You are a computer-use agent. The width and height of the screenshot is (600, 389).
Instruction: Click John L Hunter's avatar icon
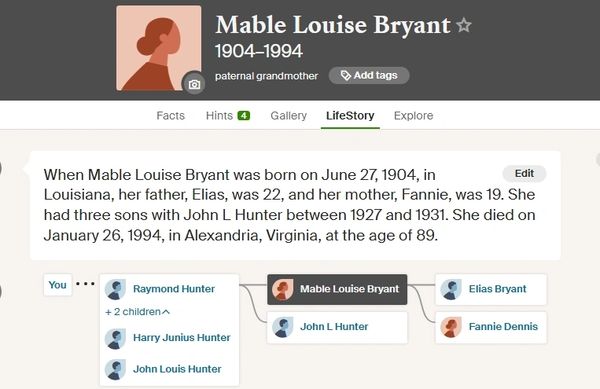[282, 327]
